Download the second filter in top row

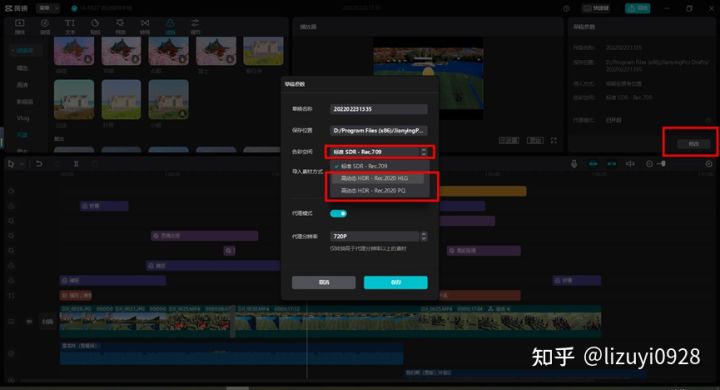pos(135,59)
